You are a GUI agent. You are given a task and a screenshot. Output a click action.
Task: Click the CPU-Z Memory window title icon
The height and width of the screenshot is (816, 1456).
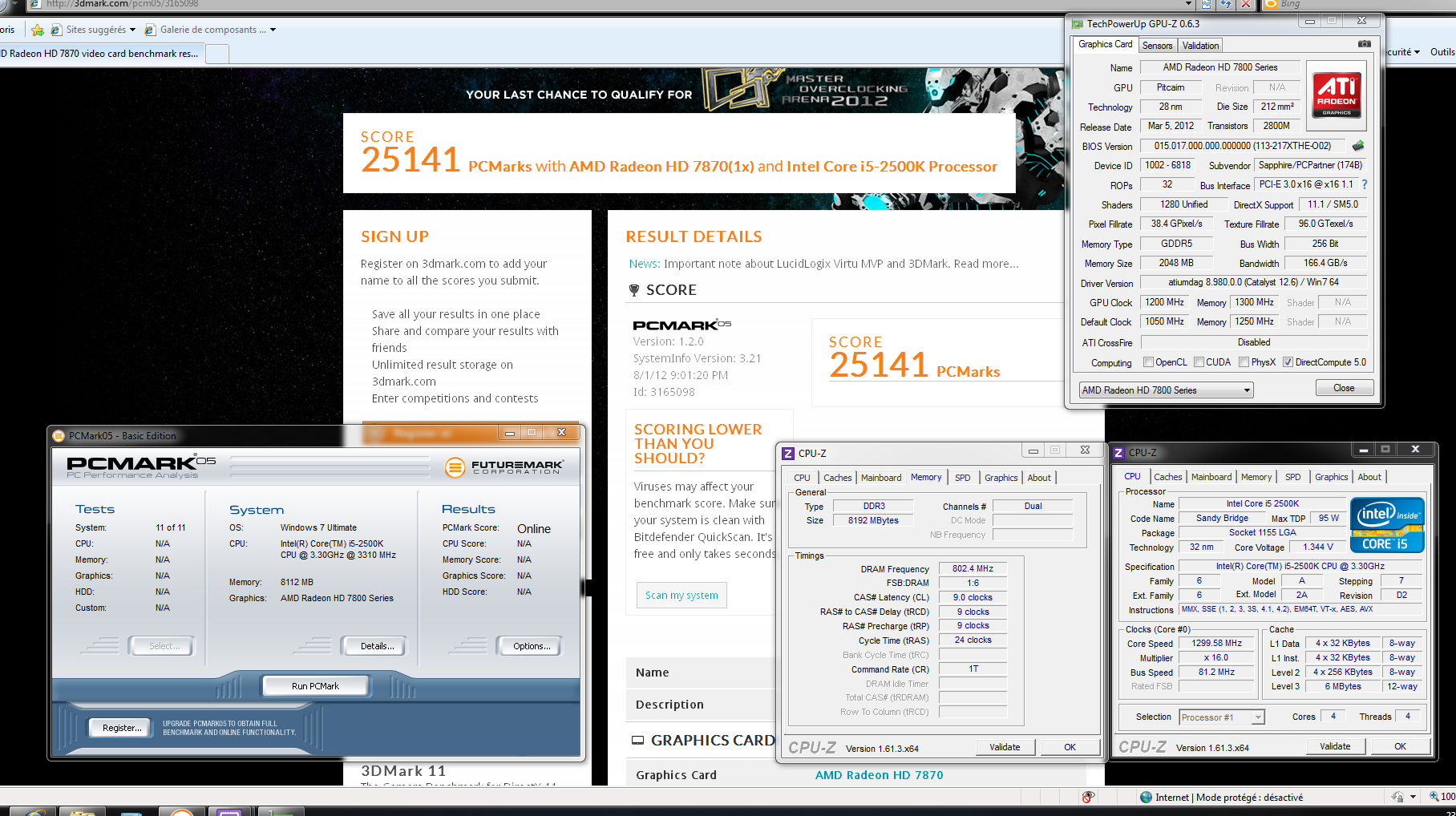point(788,453)
